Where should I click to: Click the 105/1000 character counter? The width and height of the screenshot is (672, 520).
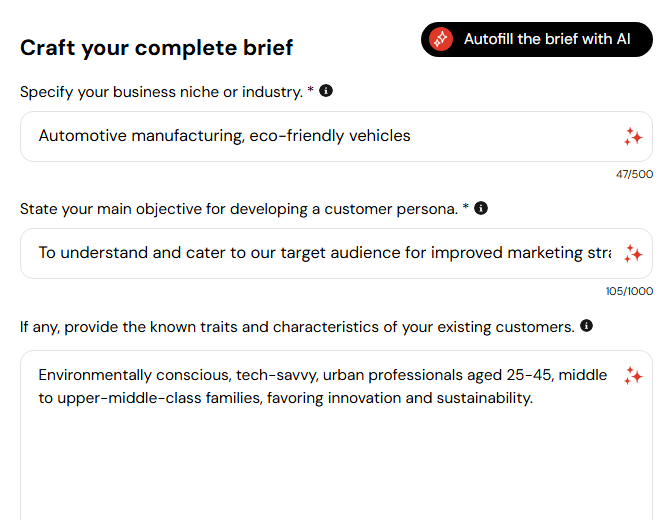629,291
